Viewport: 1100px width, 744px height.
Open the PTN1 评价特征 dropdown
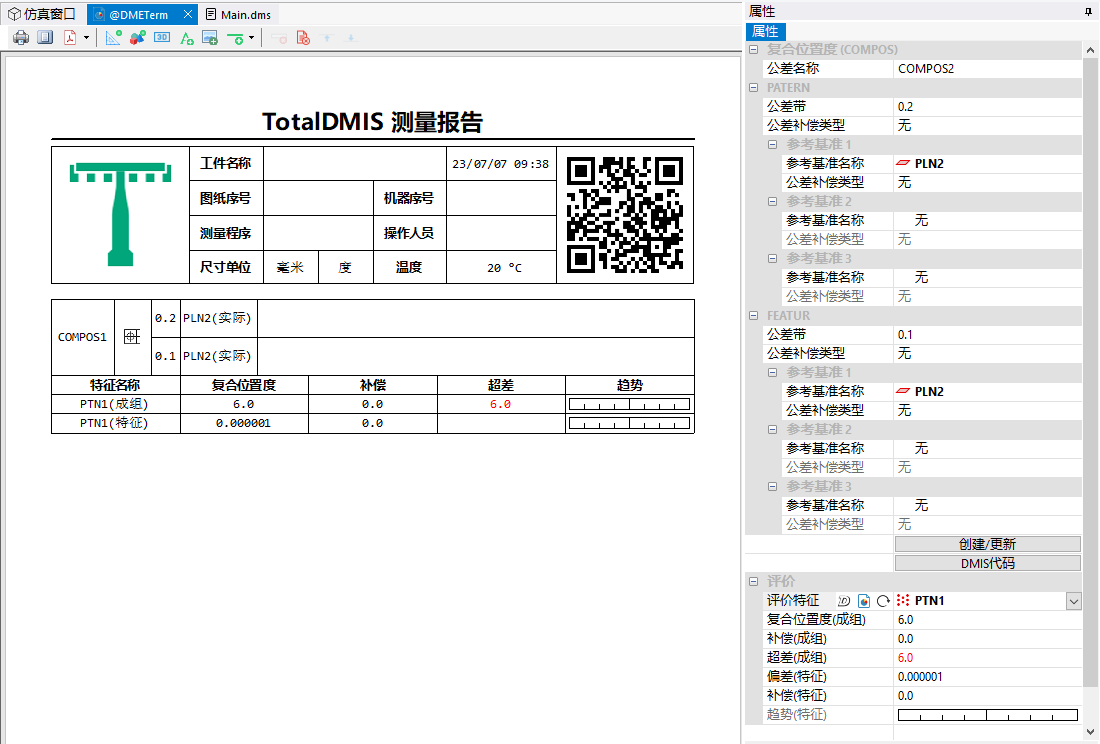(1073, 601)
